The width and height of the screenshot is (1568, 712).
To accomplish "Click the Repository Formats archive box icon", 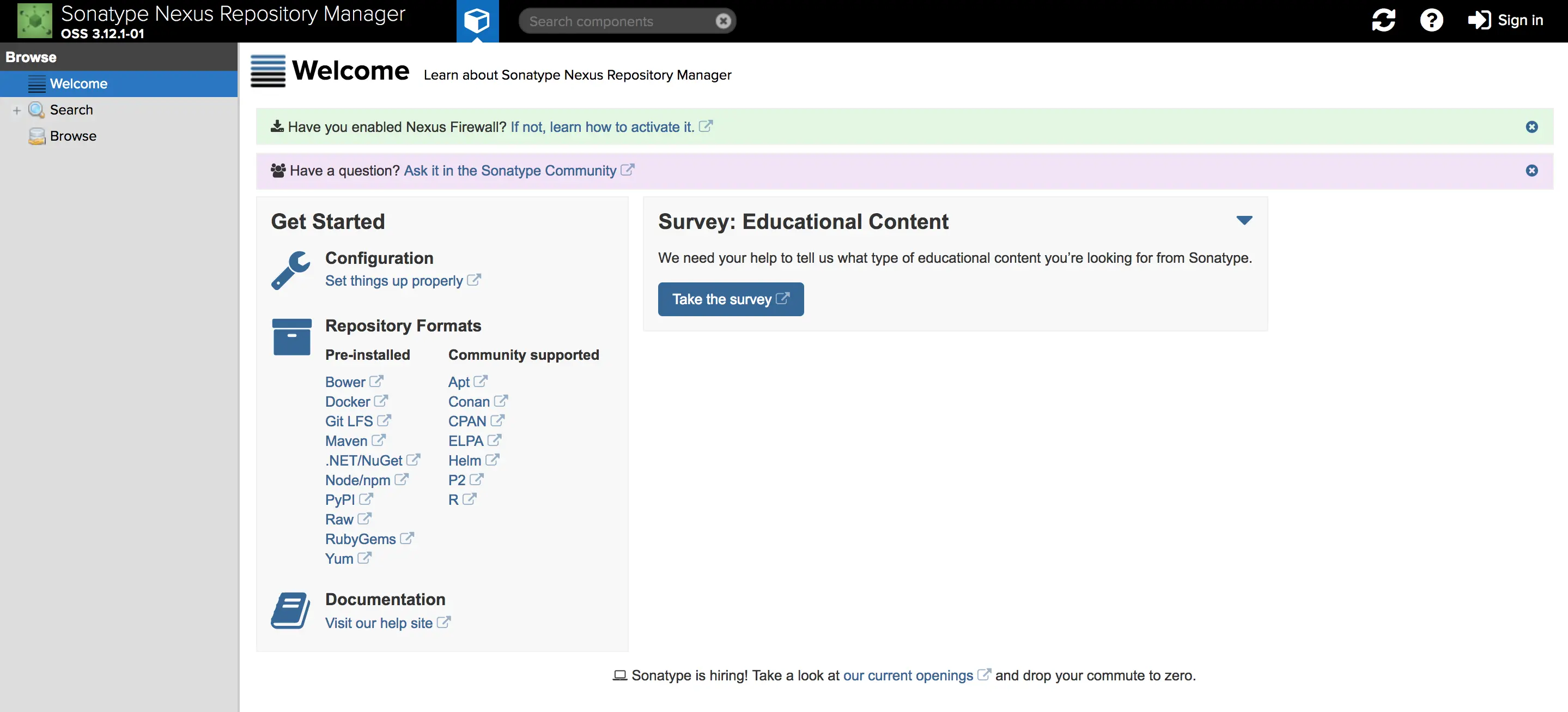I will (x=291, y=337).
